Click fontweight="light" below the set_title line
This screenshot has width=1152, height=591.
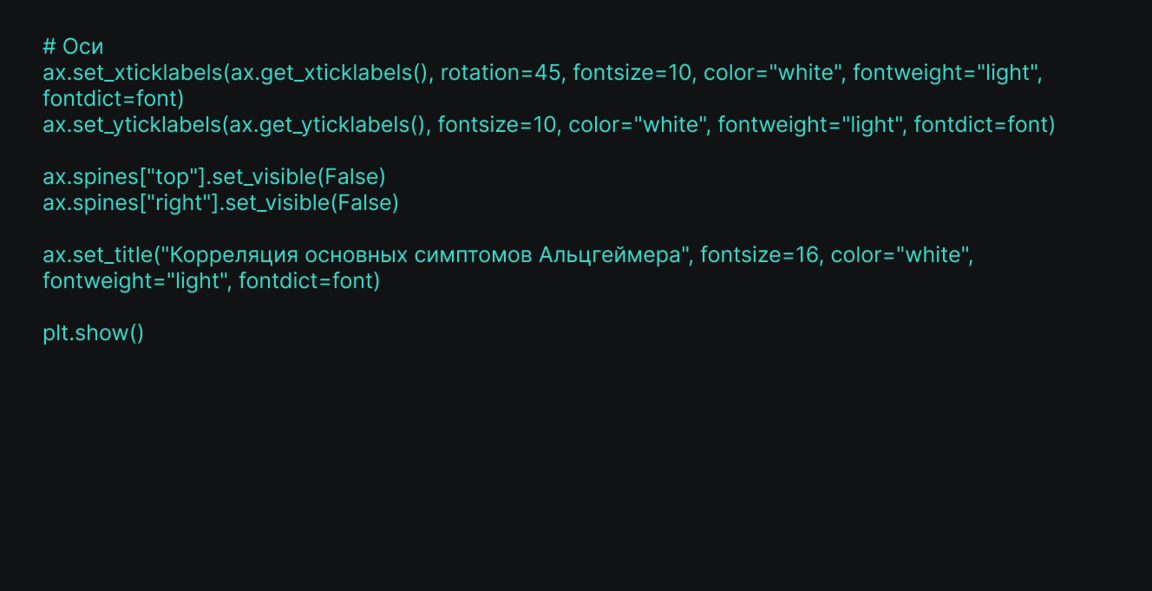134,281
